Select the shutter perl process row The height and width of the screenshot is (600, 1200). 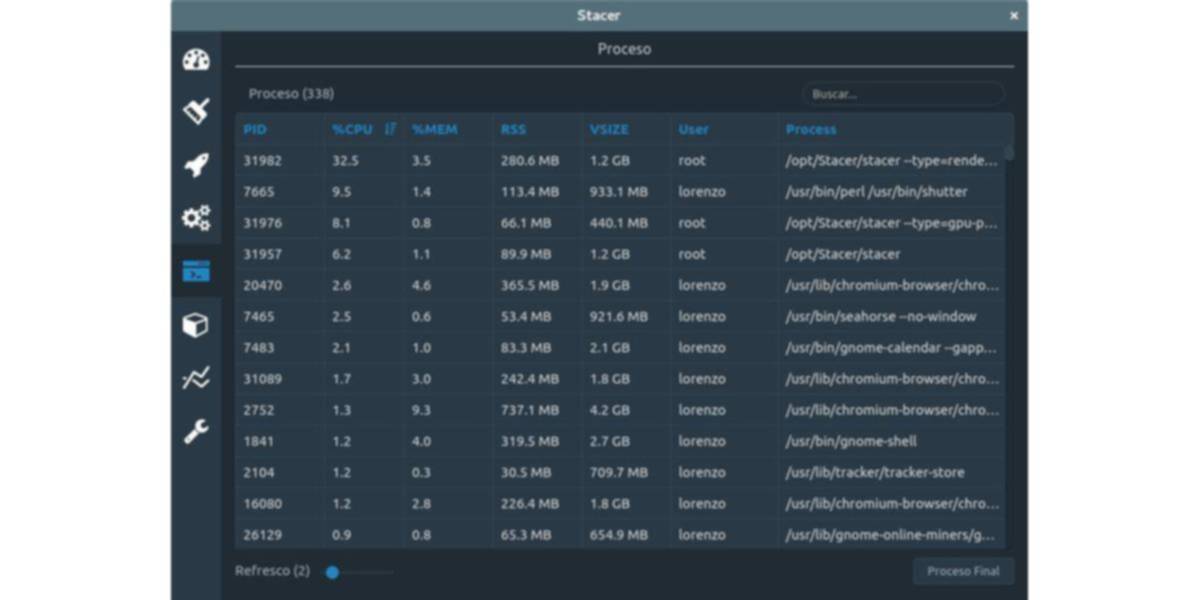620,191
